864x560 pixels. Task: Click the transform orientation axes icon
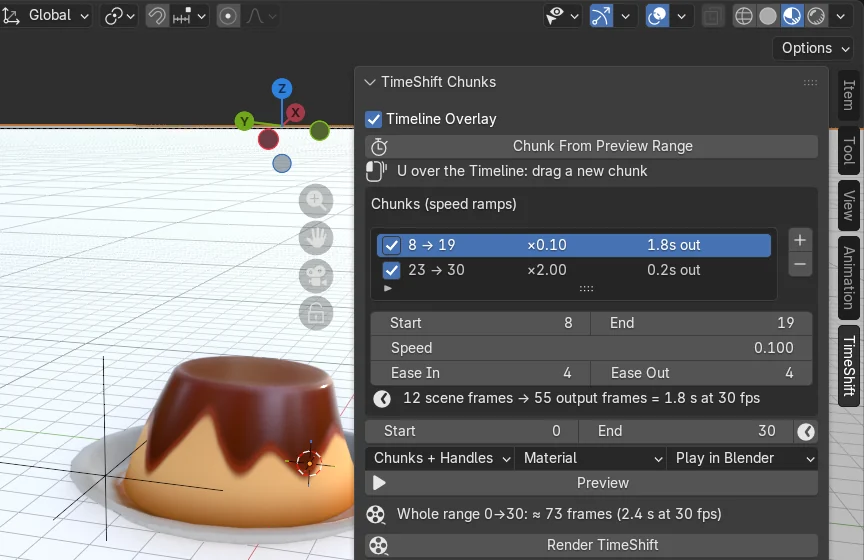[x=10, y=16]
